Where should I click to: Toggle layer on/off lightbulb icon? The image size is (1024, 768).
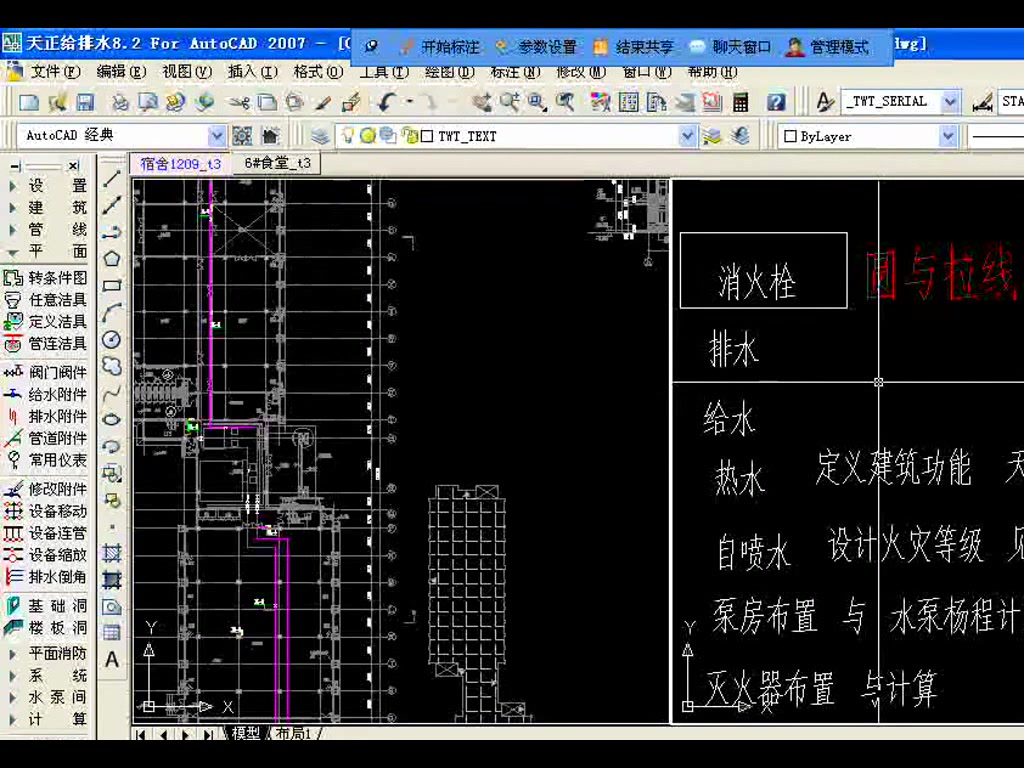pyautogui.click(x=348, y=135)
